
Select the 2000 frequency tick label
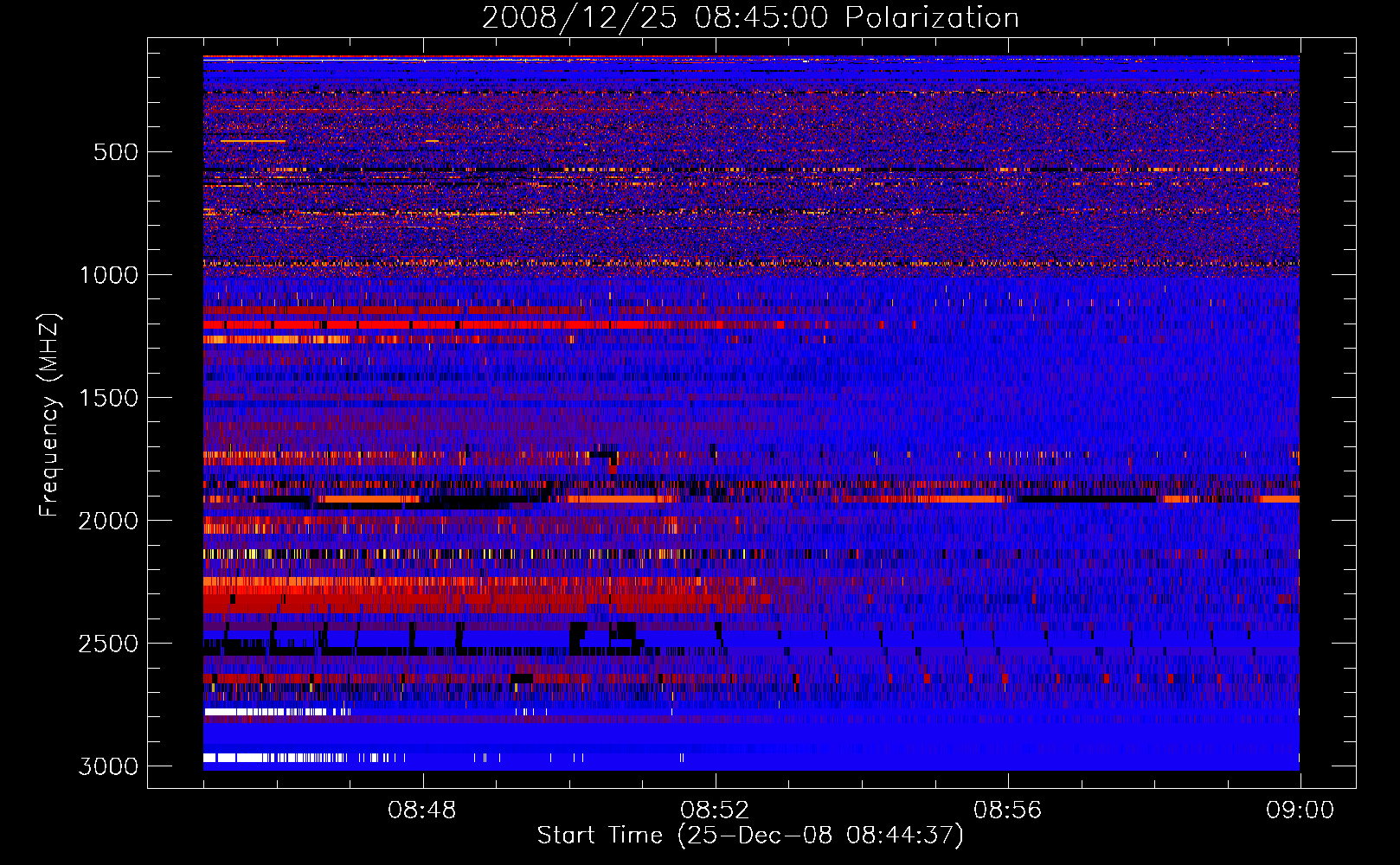tap(108, 521)
